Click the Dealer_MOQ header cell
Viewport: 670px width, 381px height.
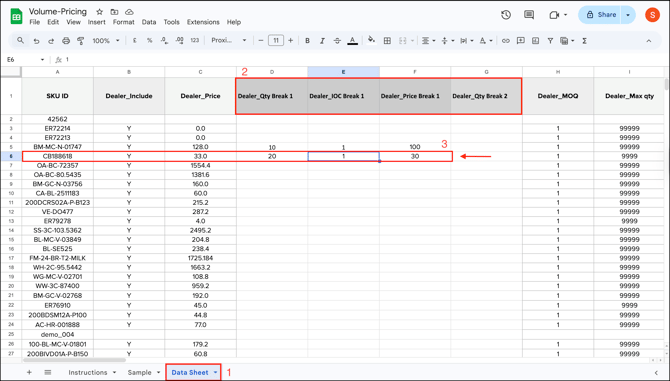pos(558,96)
